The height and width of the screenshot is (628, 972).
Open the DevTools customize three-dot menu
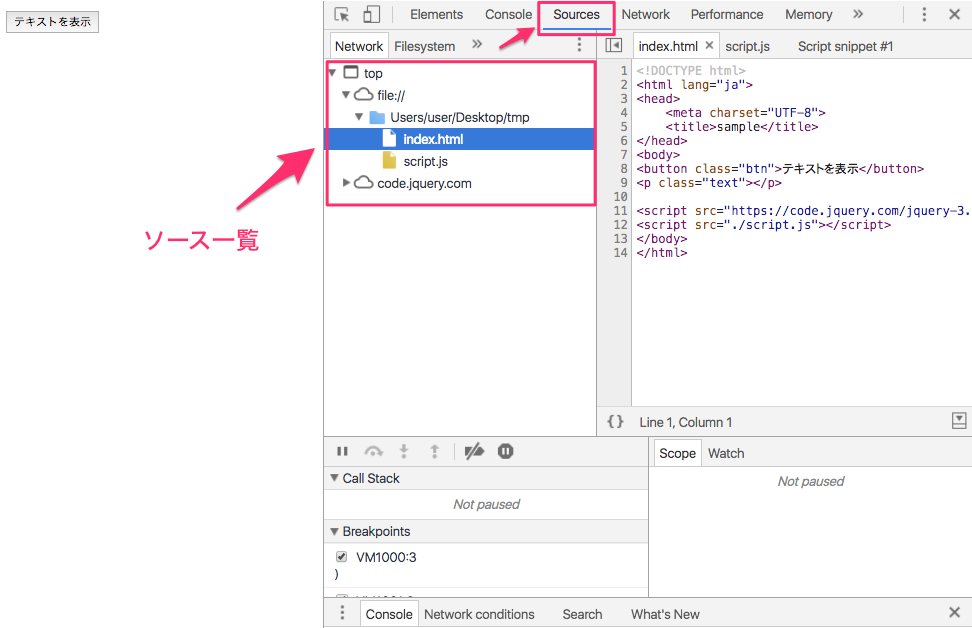tap(924, 14)
